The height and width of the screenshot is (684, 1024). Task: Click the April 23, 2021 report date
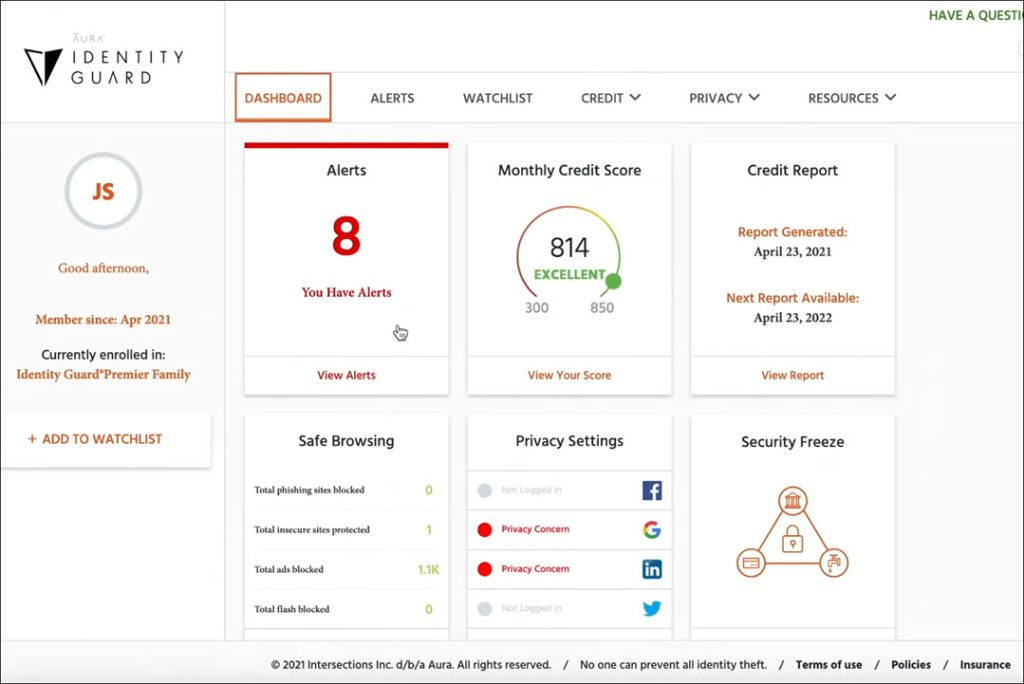point(792,252)
